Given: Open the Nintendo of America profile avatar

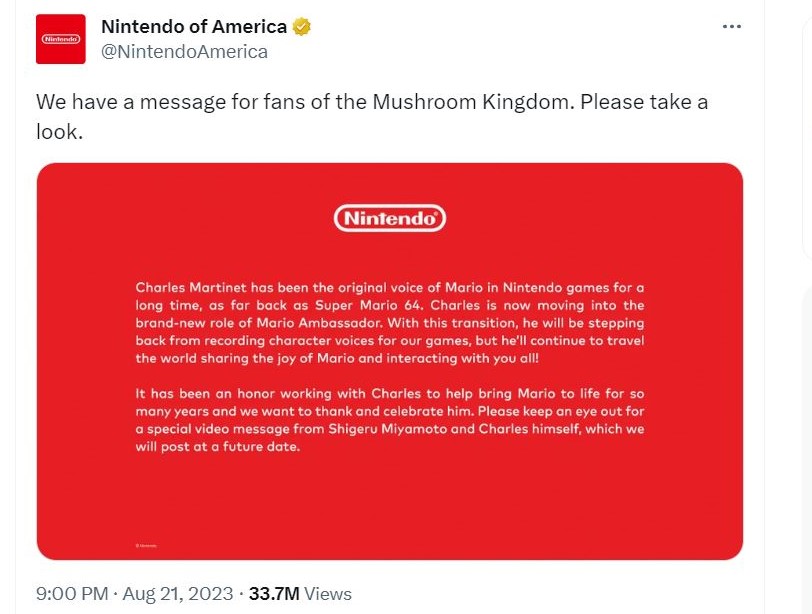Looking at the screenshot, I should [60, 39].
